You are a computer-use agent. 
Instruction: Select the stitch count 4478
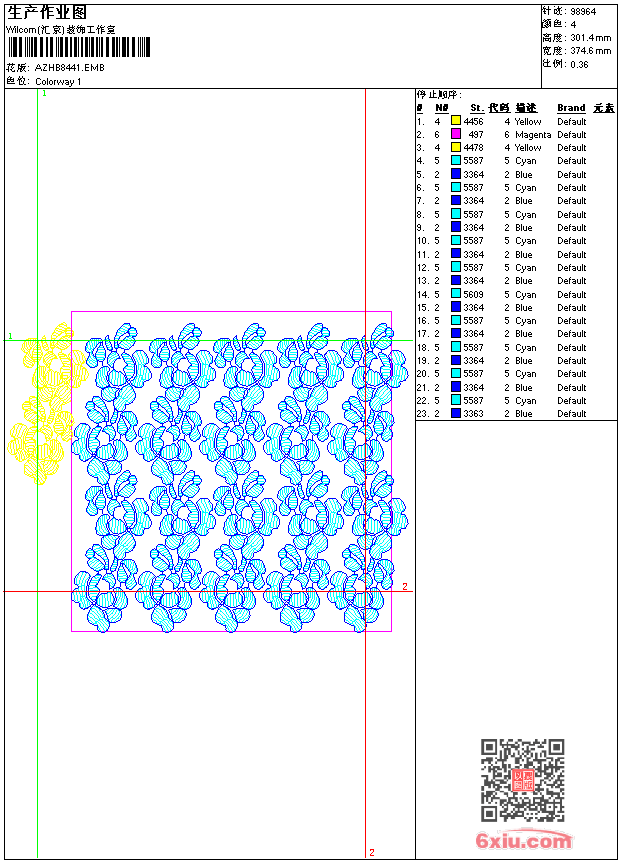pyautogui.click(x=474, y=148)
